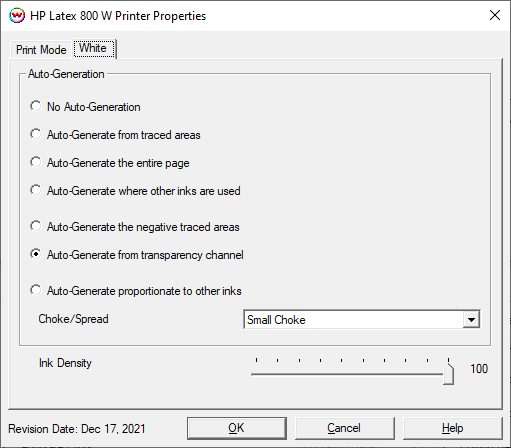The width and height of the screenshot is (511, 448).
Task: Click the Ink Density value 100
Action: pos(479,369)
